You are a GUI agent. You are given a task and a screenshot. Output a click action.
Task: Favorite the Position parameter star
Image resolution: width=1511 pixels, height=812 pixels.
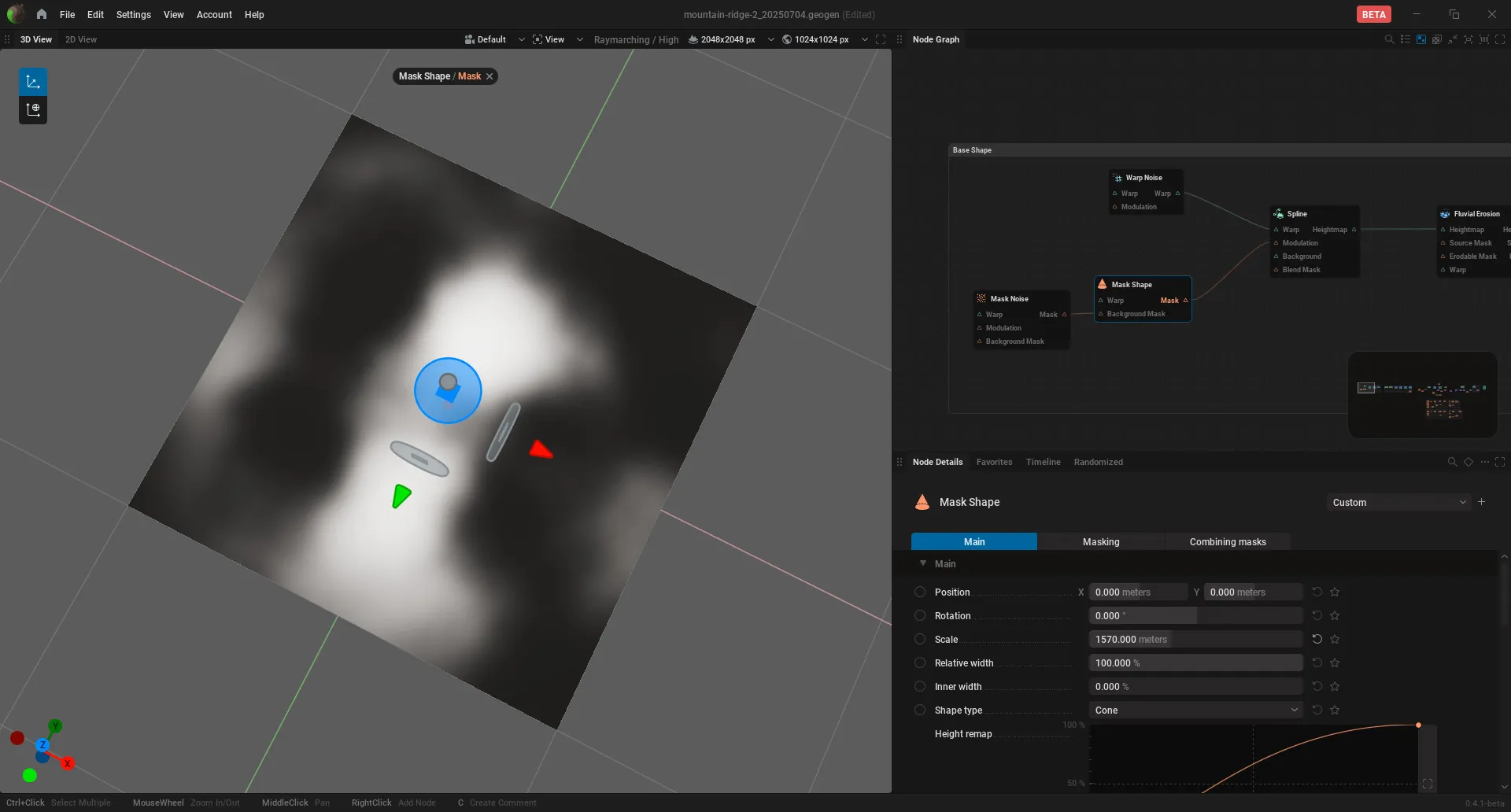point(1335,592)
